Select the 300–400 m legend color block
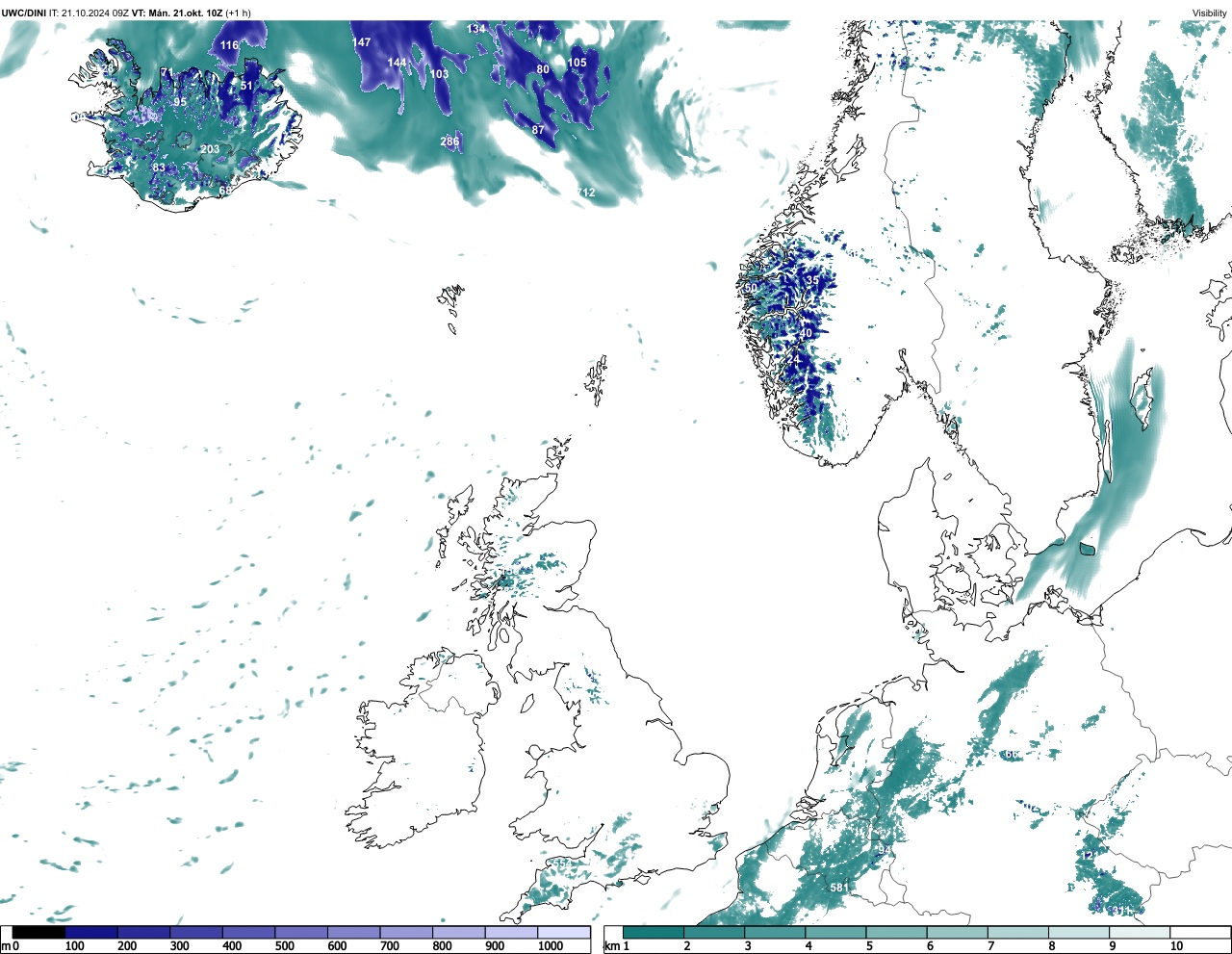Image resolution: width=1232 pixels, height=954 pixels. pos(196,932)
